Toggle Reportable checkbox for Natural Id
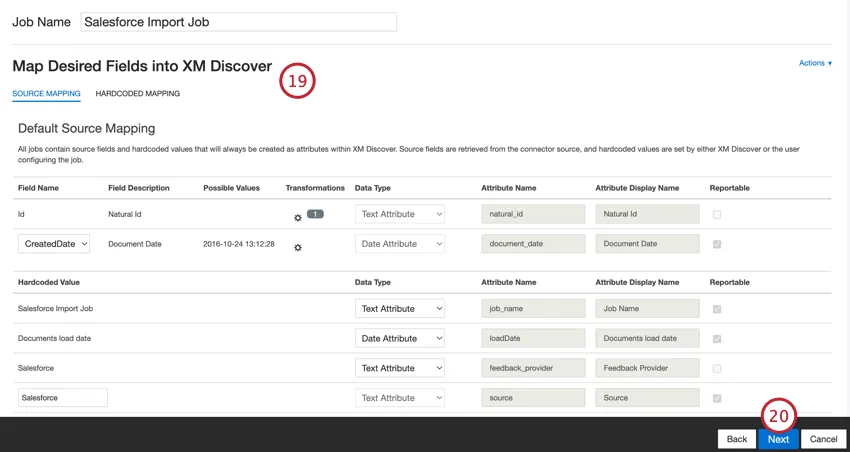Viewport: 850px width, 452px height. click(x=716, y=214)
